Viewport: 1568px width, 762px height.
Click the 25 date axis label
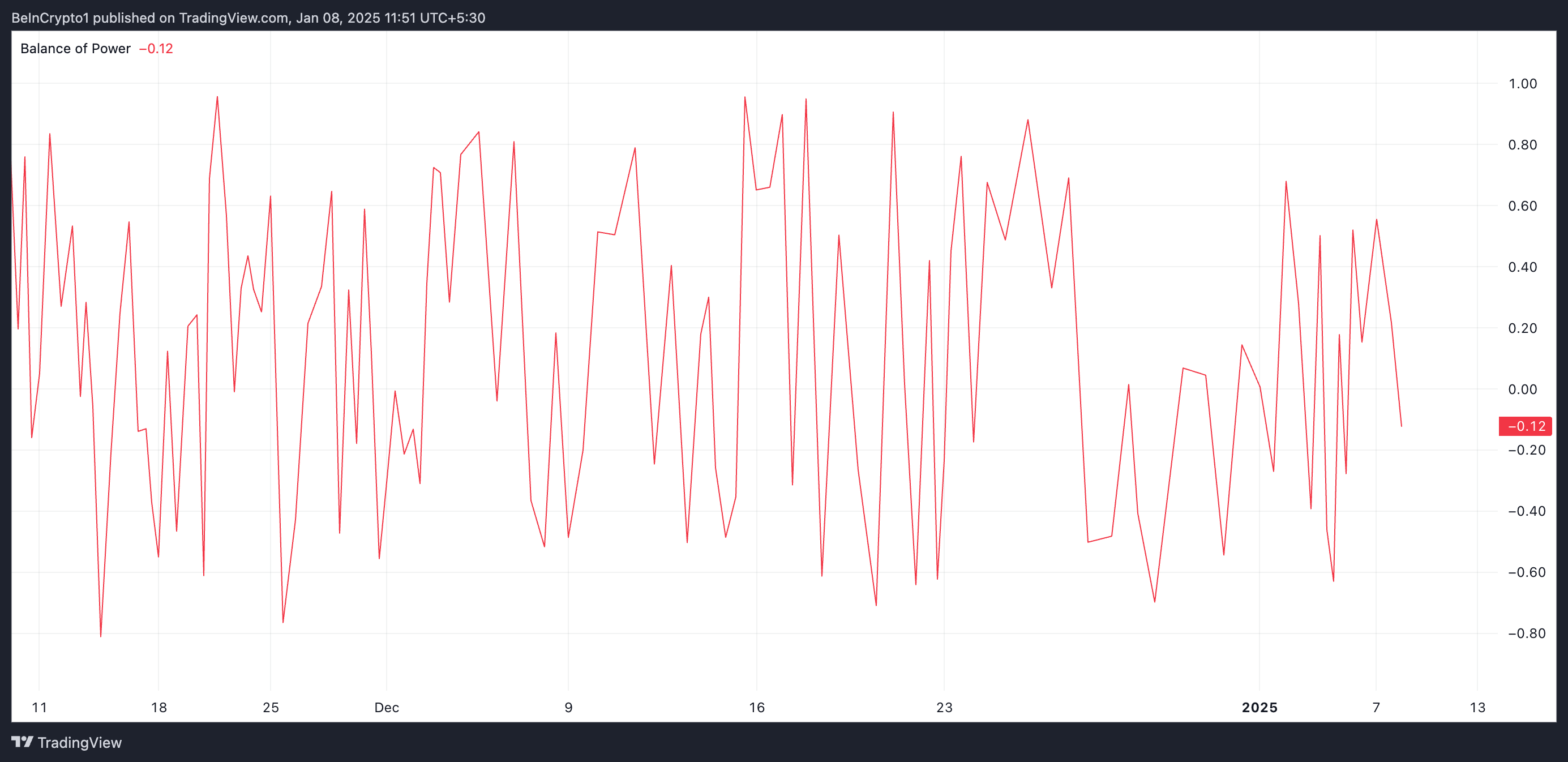(271, 707)
